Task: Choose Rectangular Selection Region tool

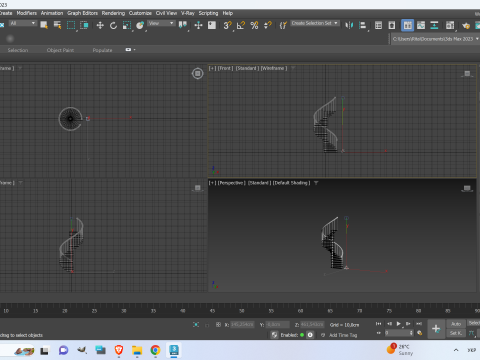Action: (71, 25)
